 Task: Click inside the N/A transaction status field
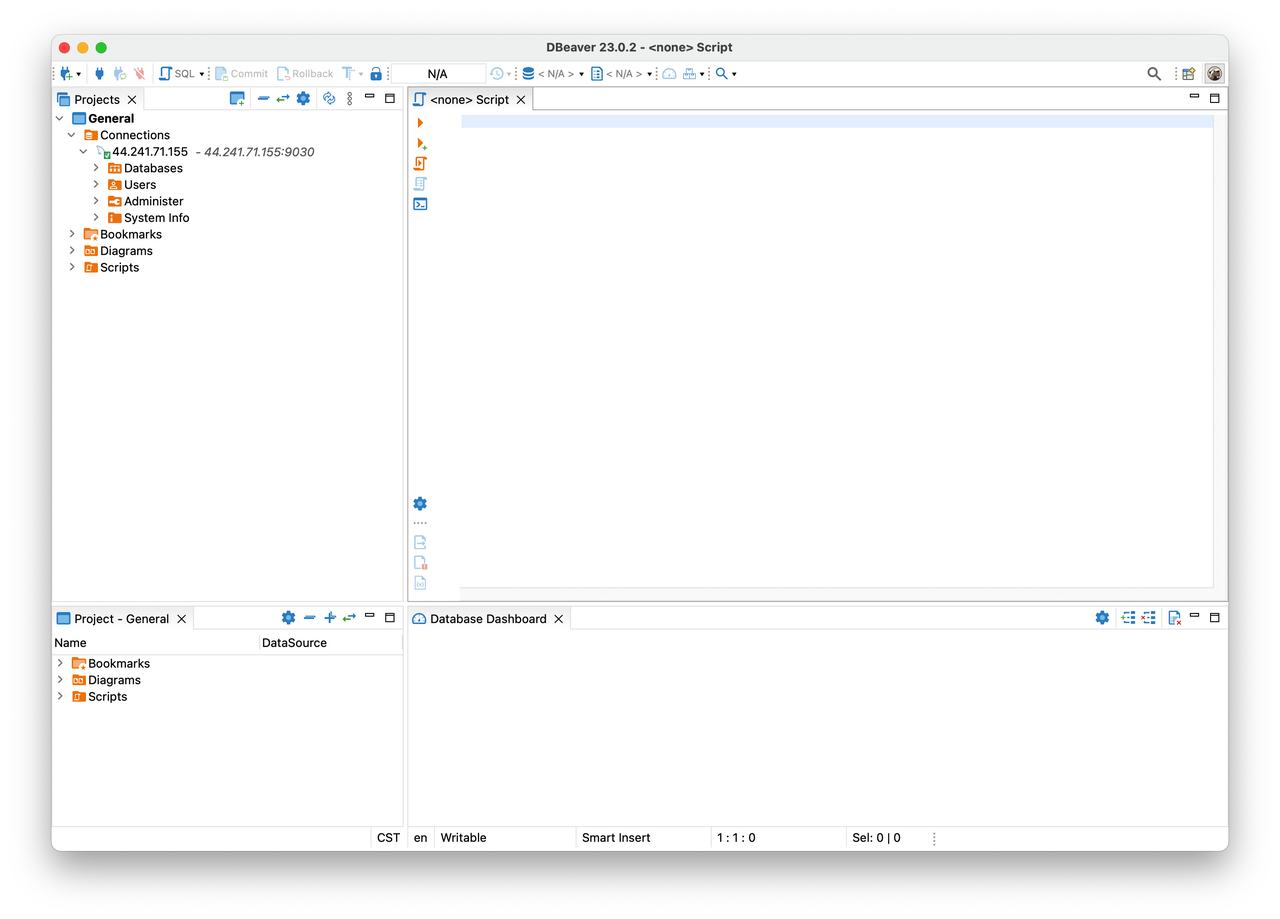click(x=437, y=73)
